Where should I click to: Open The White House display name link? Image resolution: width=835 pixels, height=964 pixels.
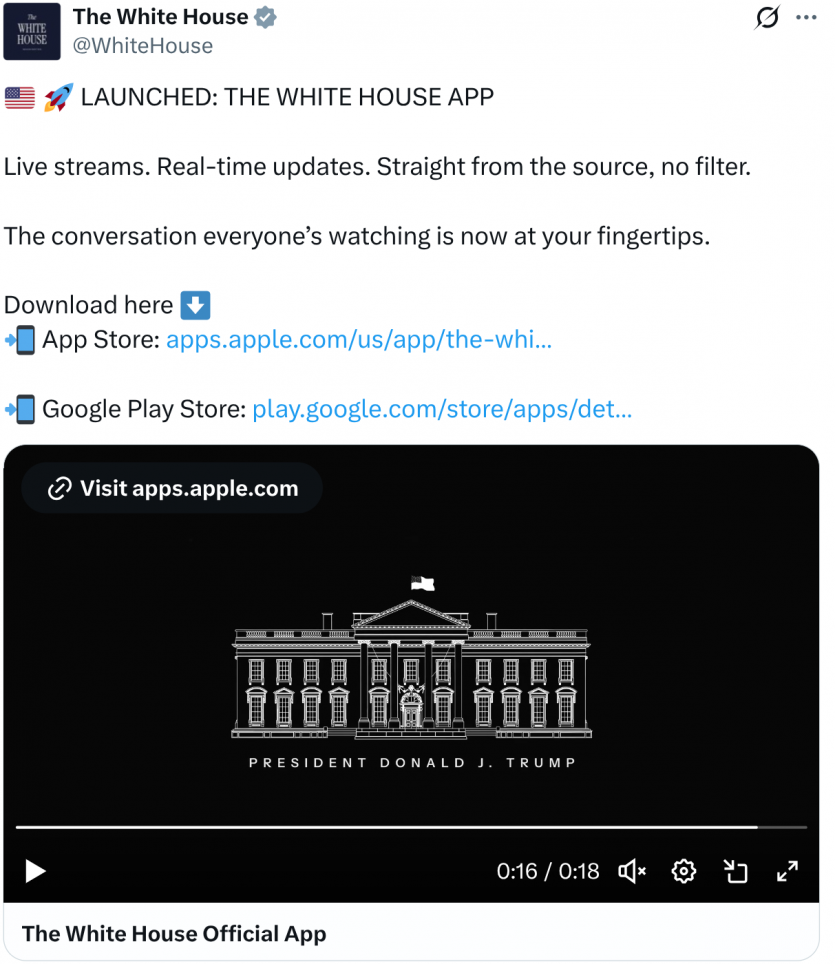[x=160, y=17]
